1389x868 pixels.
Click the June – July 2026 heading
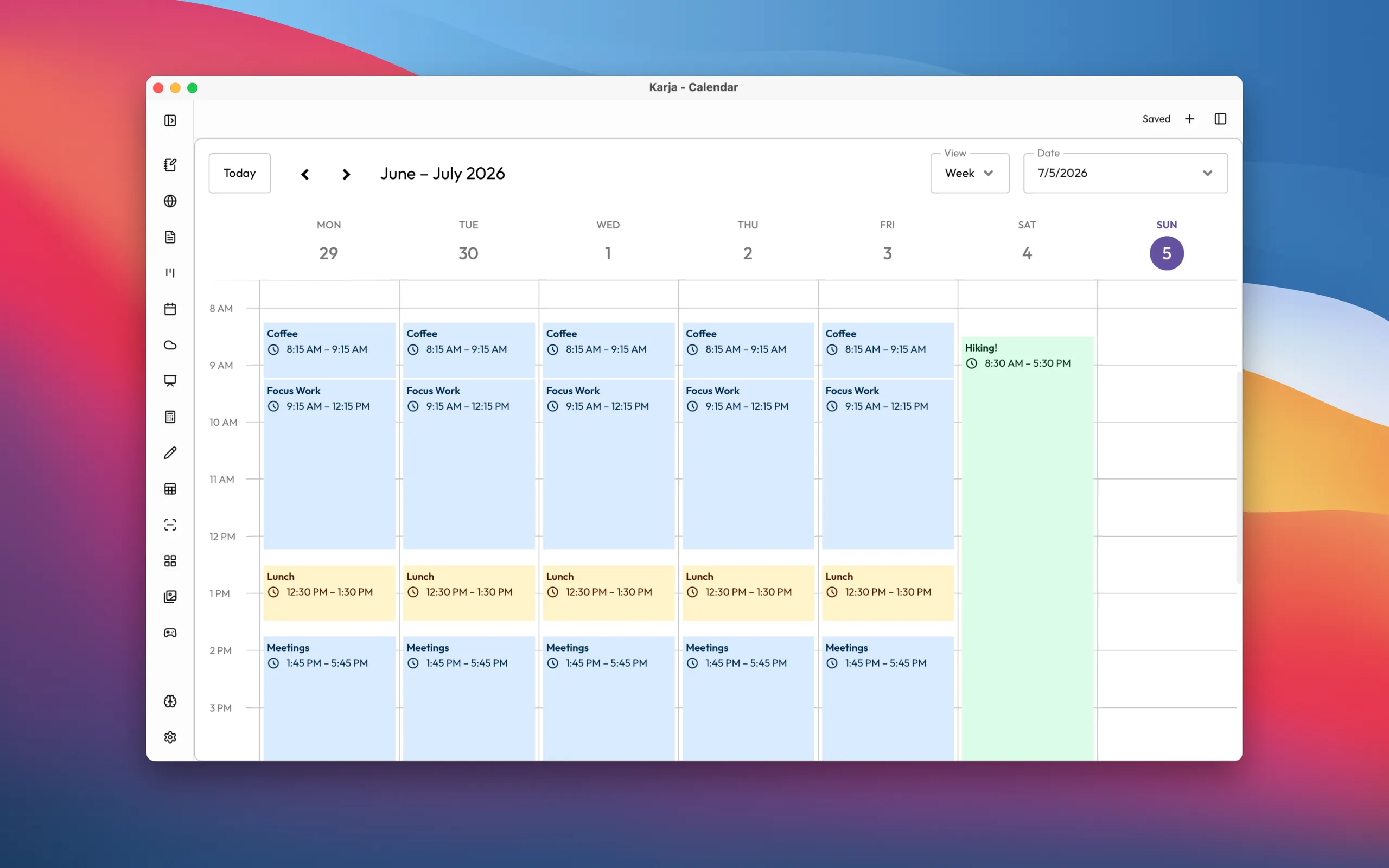[x=443, y=174]
